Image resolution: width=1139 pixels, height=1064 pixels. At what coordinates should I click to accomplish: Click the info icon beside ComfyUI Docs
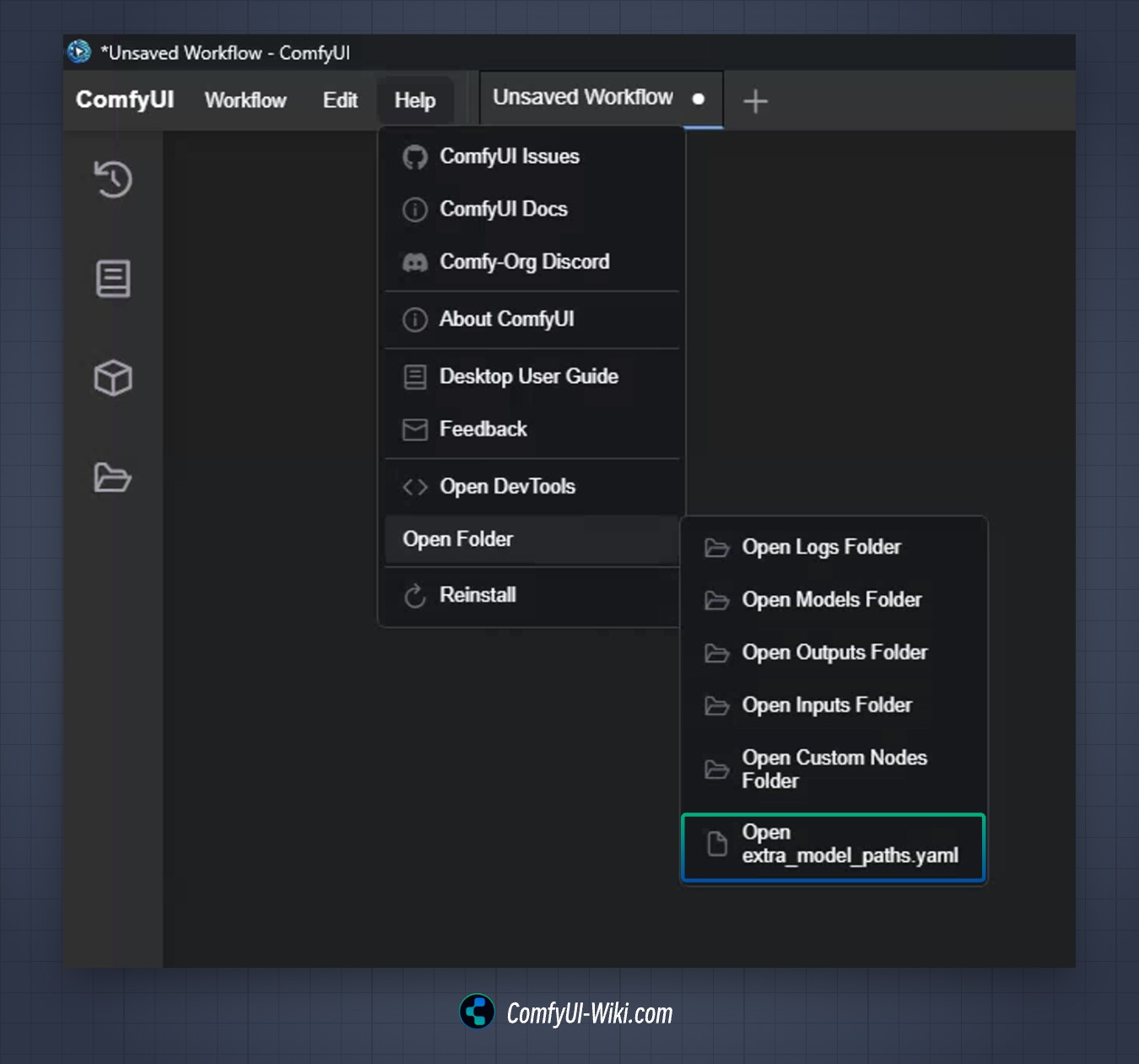[x=415, y=209]
